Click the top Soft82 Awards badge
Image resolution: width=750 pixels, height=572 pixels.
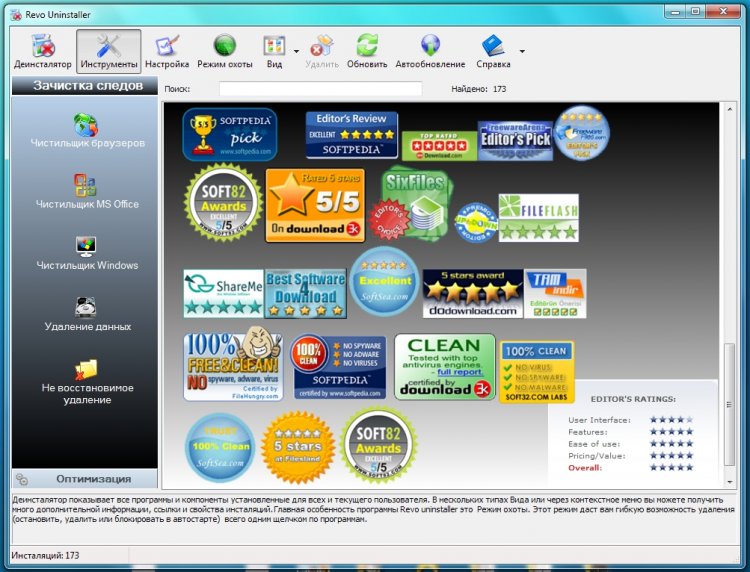(x=223, y=202)
